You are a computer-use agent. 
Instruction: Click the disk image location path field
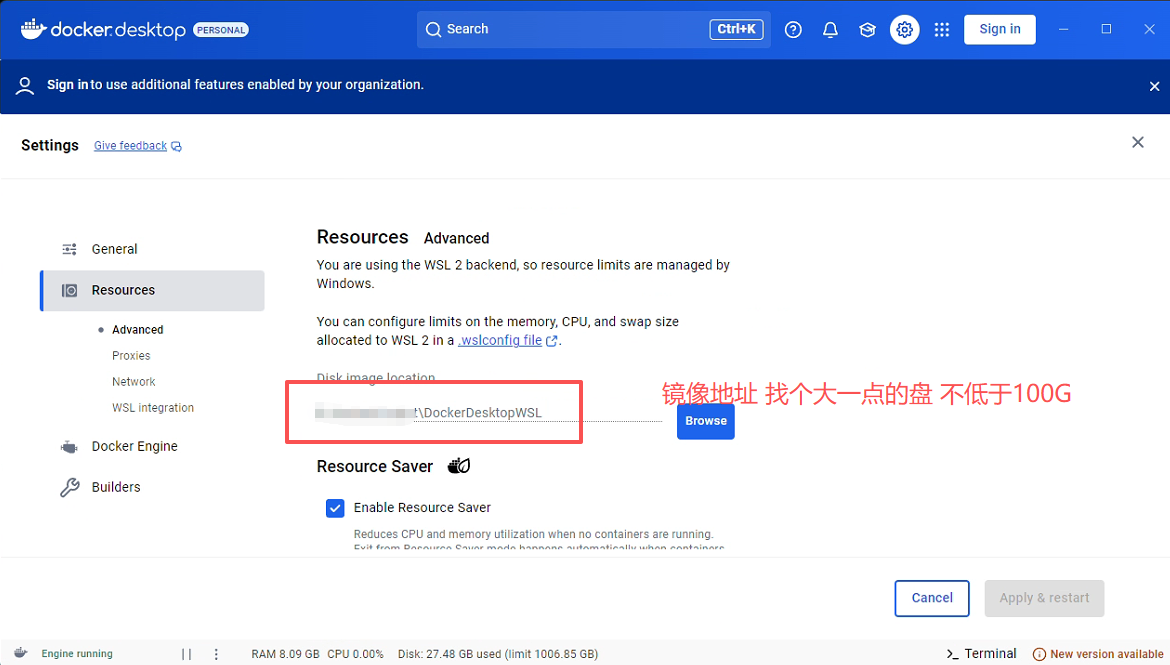pyautogui.click(x=488, y=413)
